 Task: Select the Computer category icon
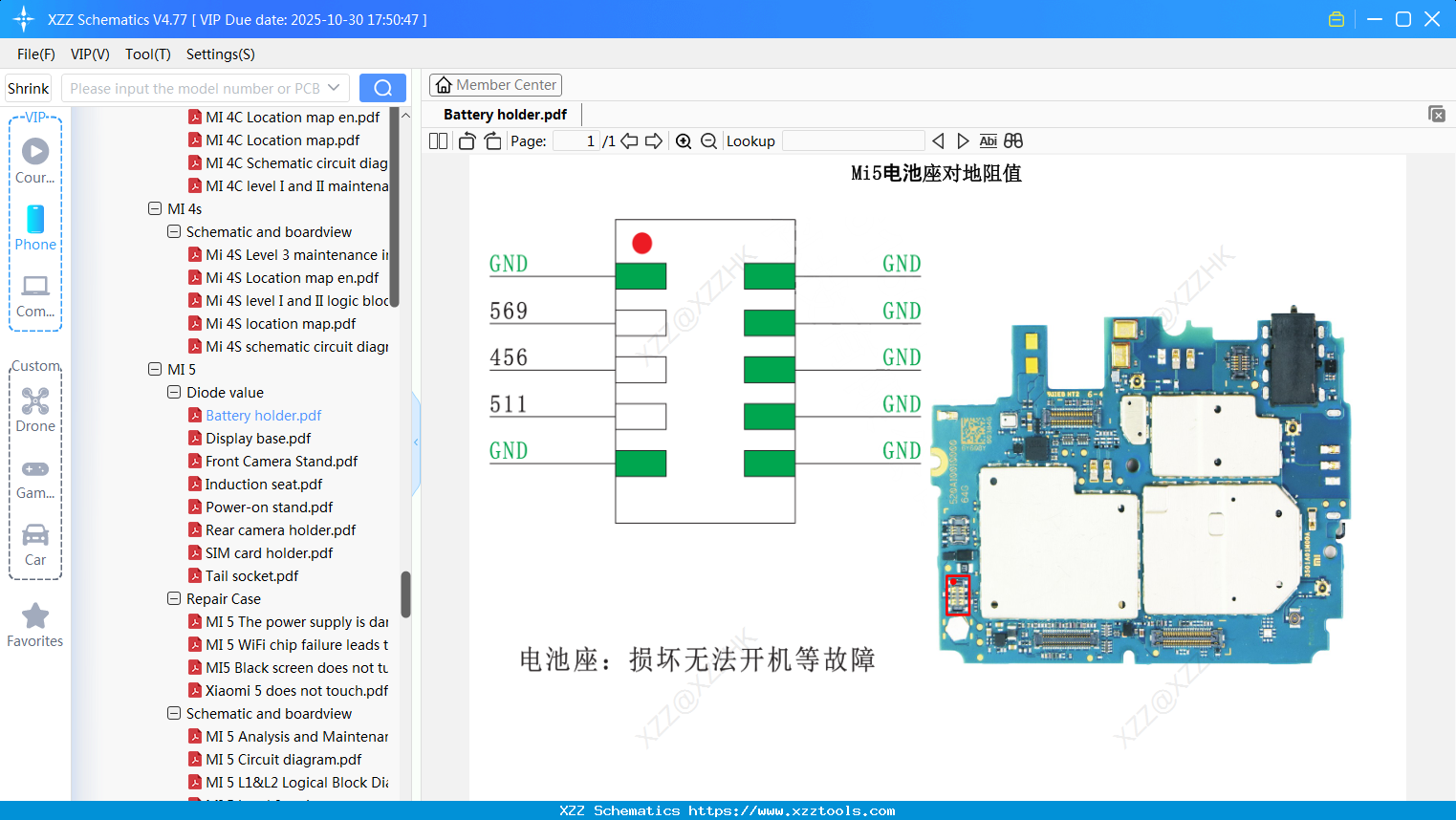click(35, 295)
